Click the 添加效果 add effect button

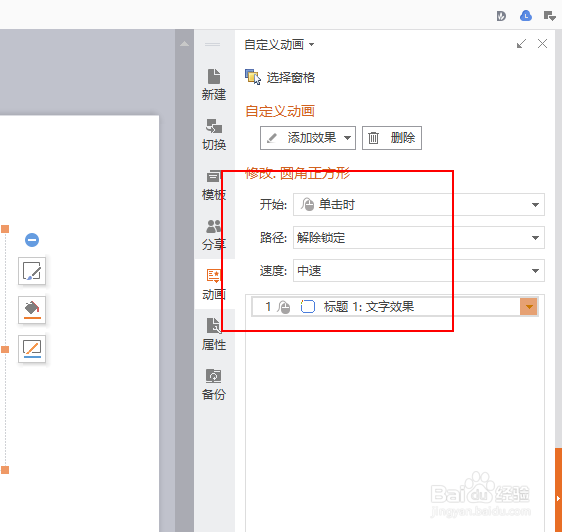click(x=308, y=138)
